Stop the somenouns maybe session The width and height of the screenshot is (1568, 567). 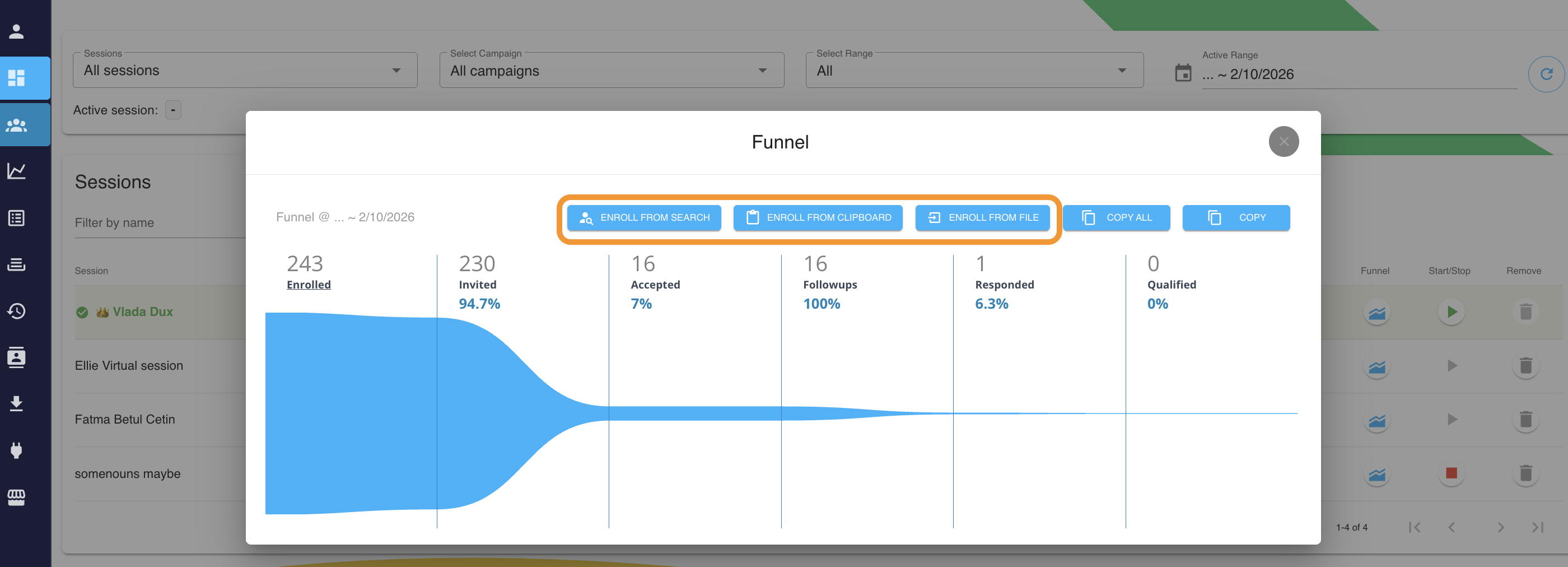pos(1451,473)
